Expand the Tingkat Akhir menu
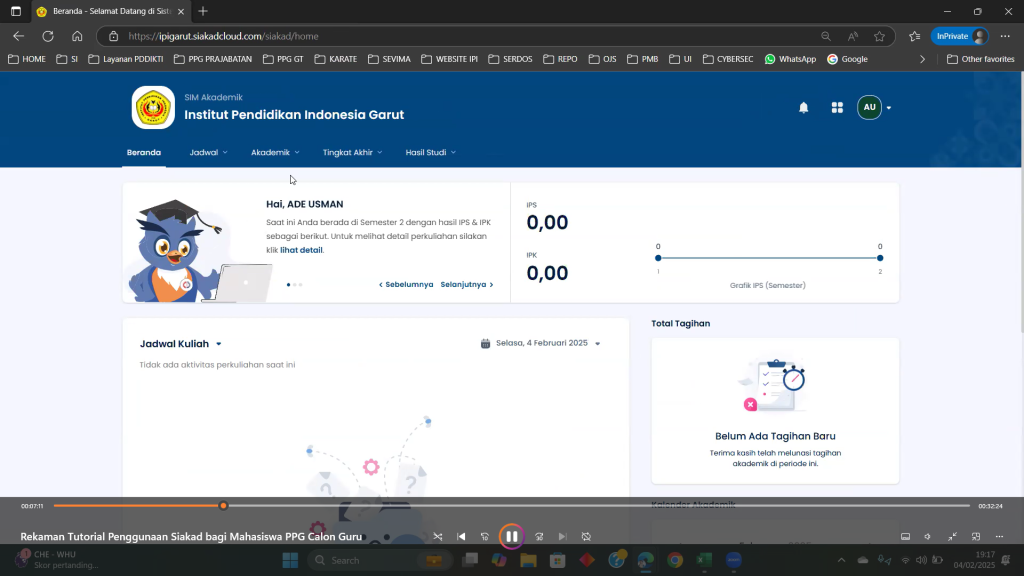This screenshot has width=1024, height=576. point(352,152)
